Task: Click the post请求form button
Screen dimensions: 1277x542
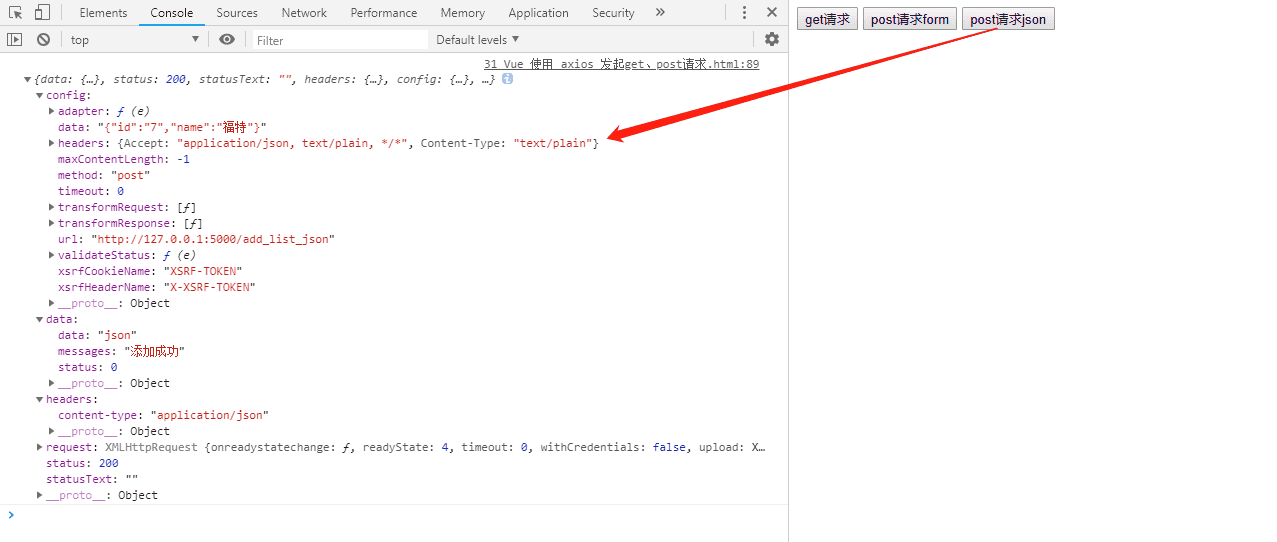Action: (910, 19)
